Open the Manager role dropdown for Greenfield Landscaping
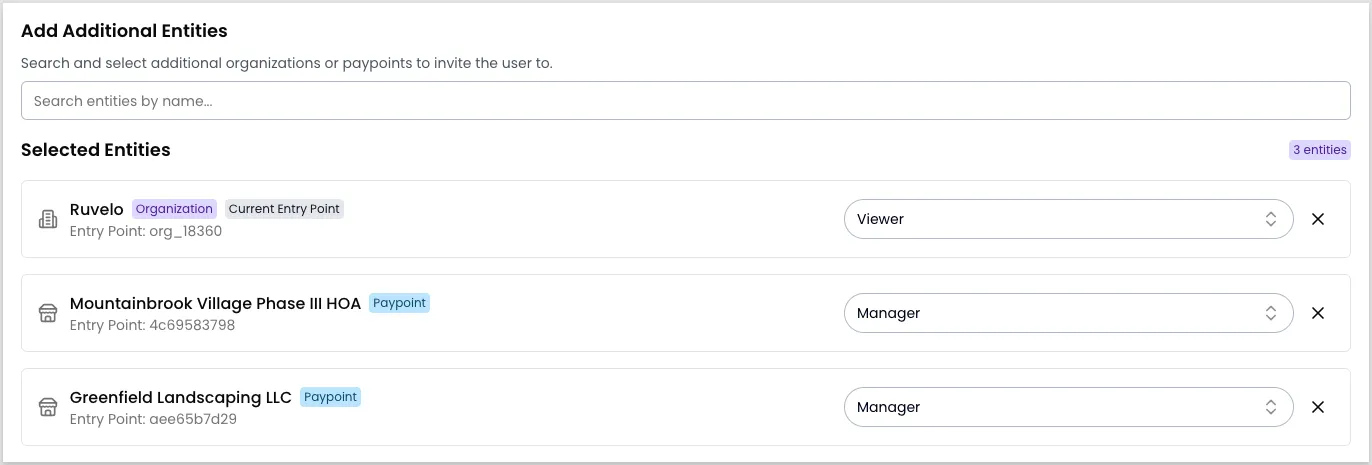Screen dimensions: 1372x465 click(1069, 407)
